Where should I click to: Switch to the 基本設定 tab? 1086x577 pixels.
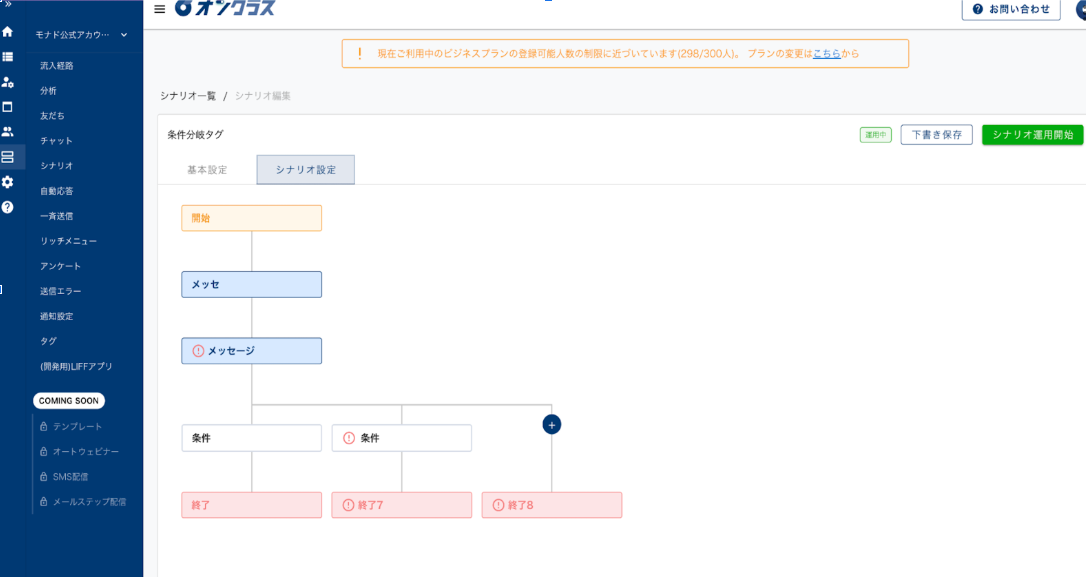coord(207,170)
